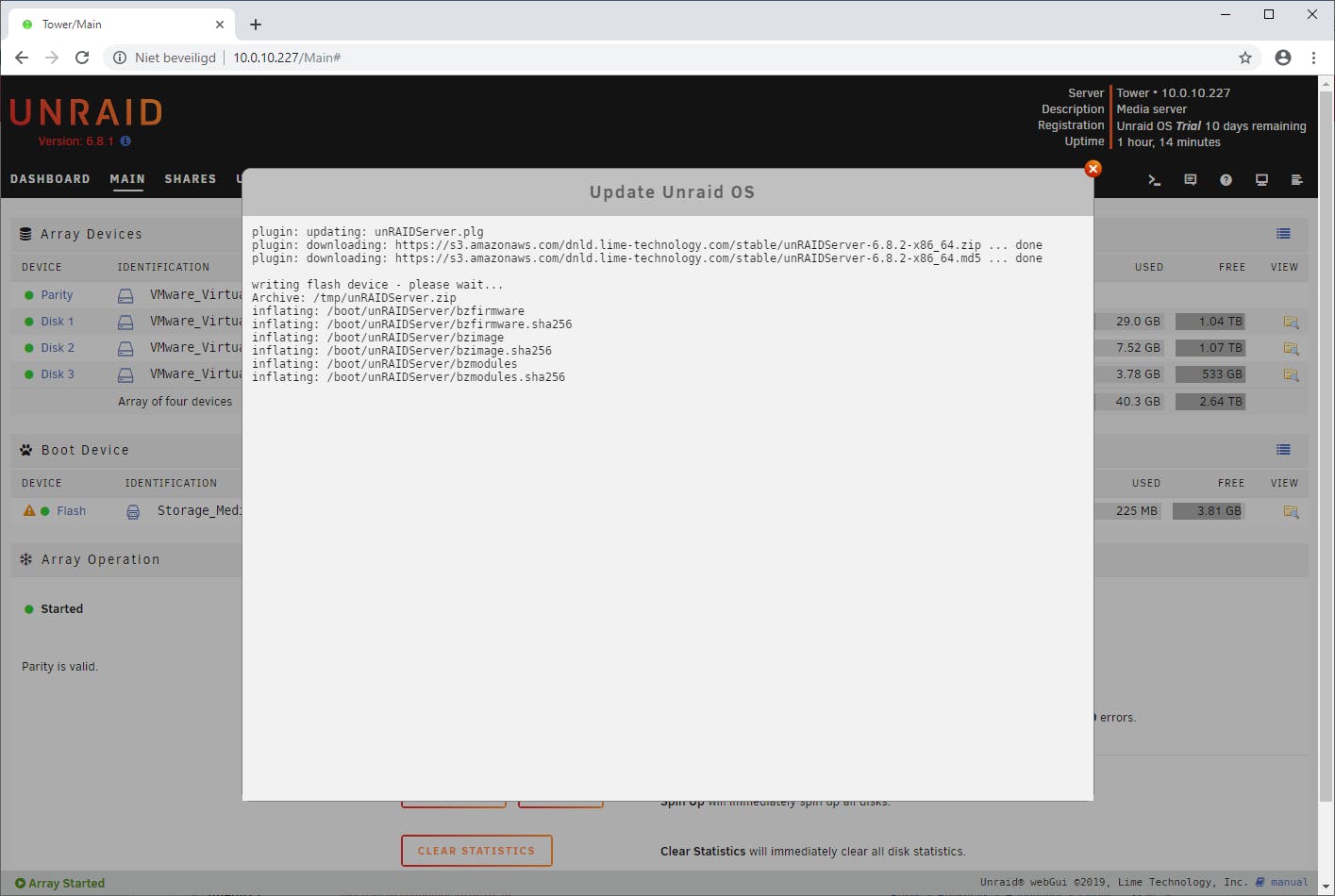Click the Array Operation snowflake icon
1335x896 pixels.
click(x=25, y=559)
